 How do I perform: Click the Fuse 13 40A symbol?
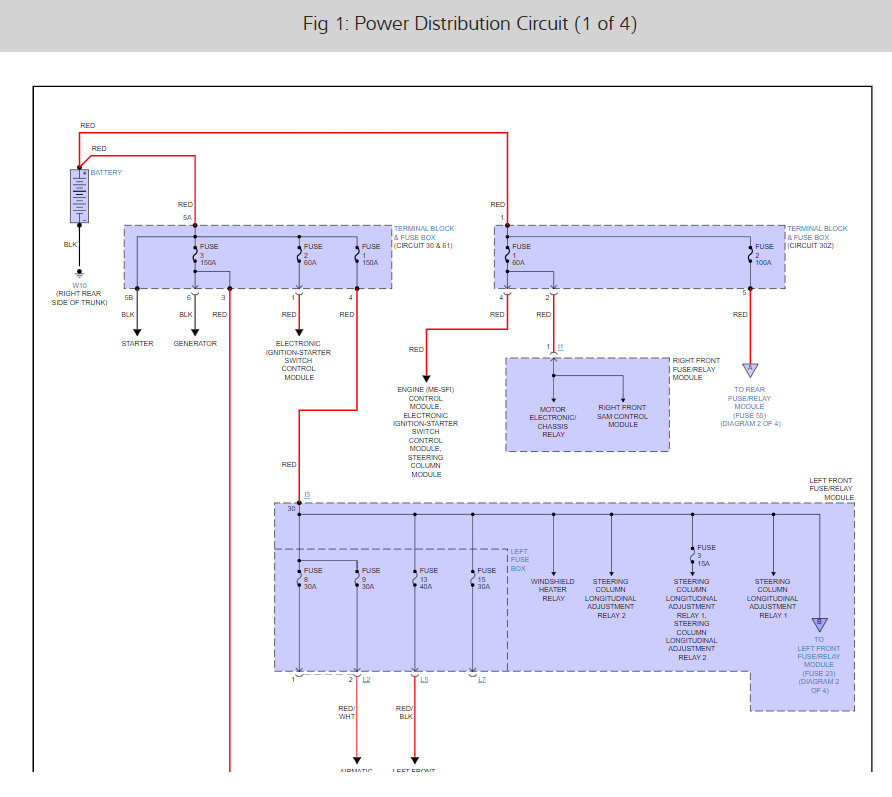415,578
